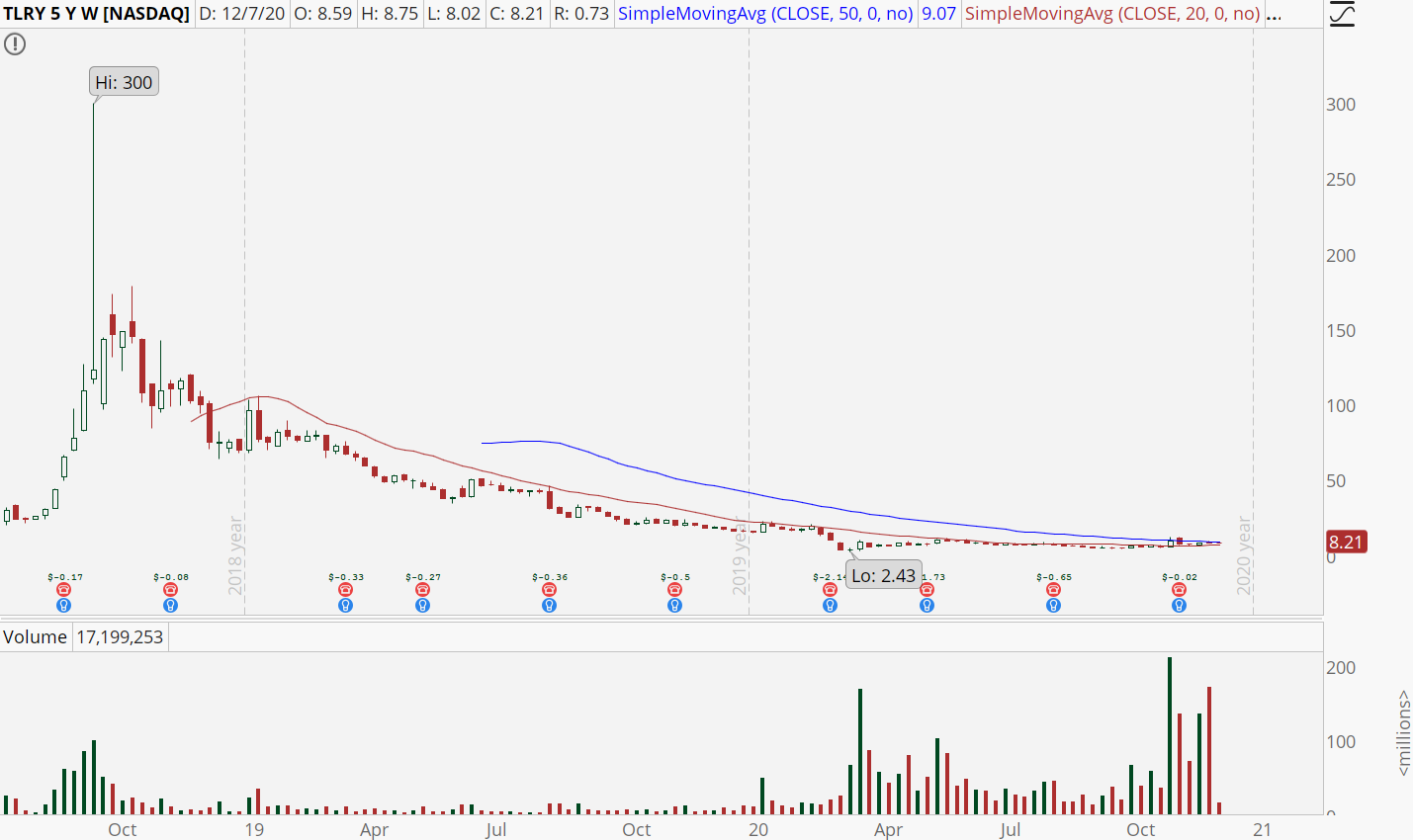This screenshot has height=840, width=1413.
Task: Open the red earnings phone icon under $-0.02
Action: 1179,590
